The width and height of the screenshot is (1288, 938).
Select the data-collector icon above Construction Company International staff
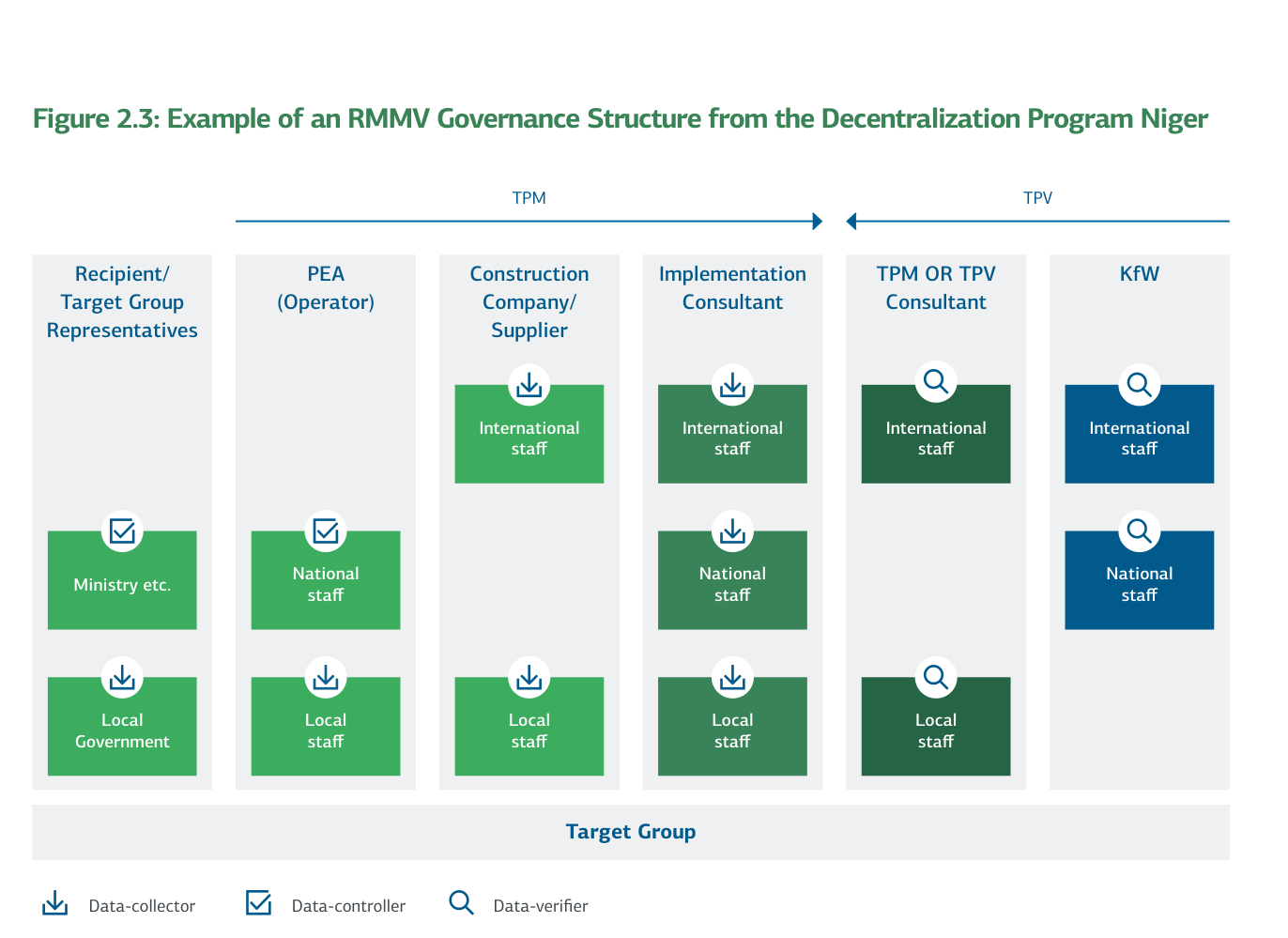pos(529,385)
